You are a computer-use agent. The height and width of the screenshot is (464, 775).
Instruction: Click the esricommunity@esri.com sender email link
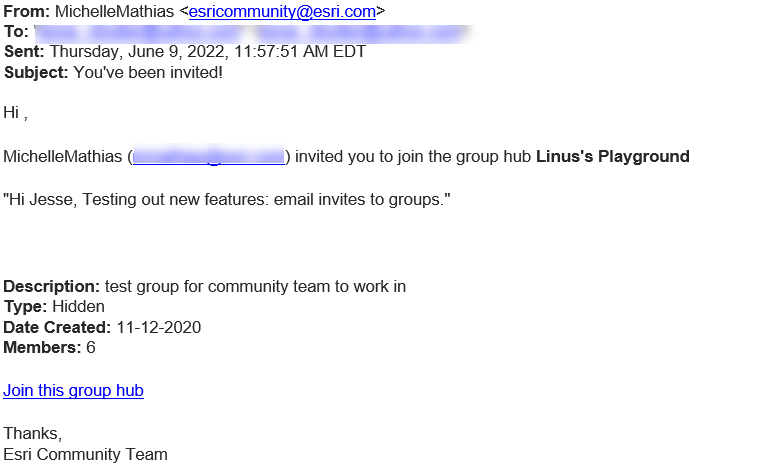point(281,12)
